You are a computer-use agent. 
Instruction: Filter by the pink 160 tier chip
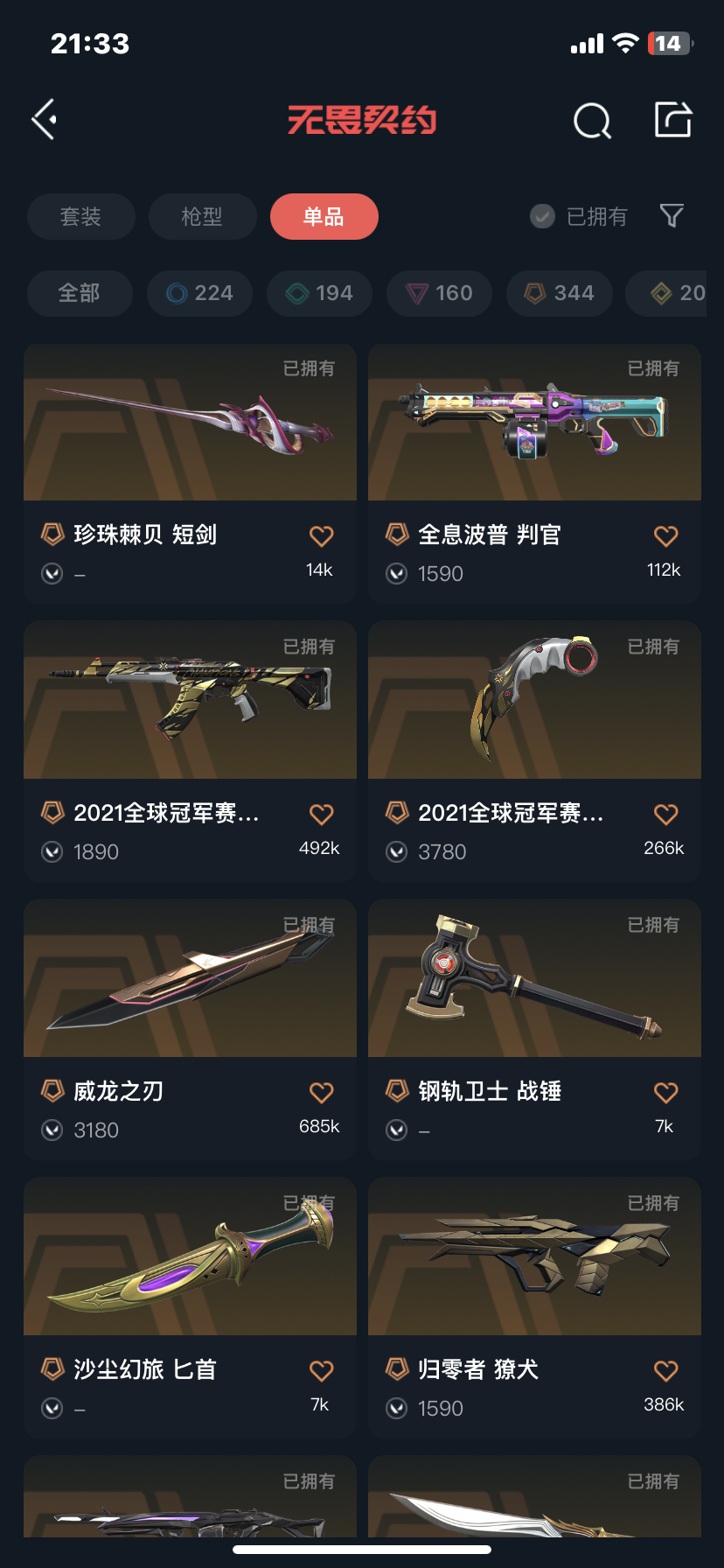pos(439,293)
